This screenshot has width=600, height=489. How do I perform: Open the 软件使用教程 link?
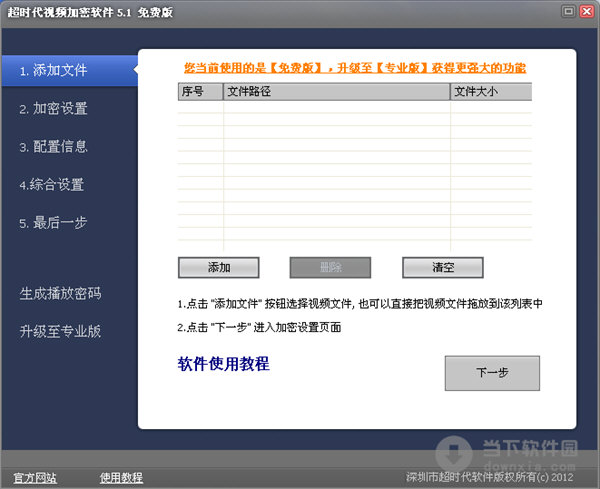(223, 364)
